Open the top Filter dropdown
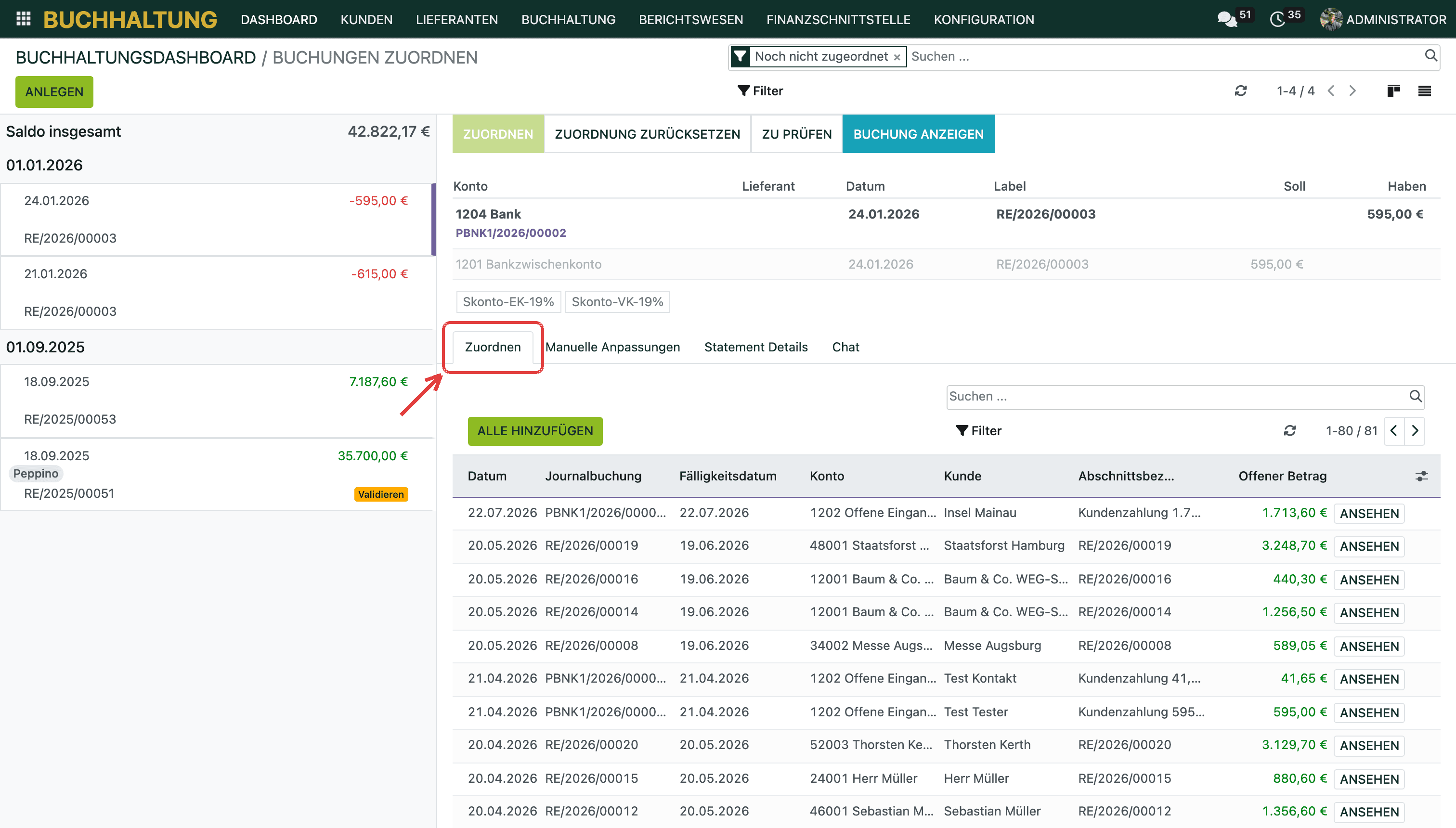This screenshot has height=828, width=1456. pyautogui.click(x=760, y=91)
